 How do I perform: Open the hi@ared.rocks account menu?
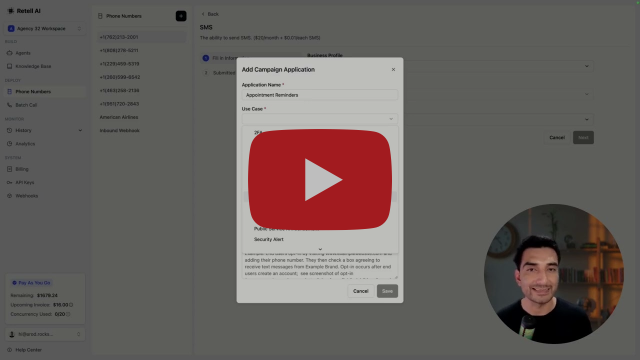(x=45, y=334)
